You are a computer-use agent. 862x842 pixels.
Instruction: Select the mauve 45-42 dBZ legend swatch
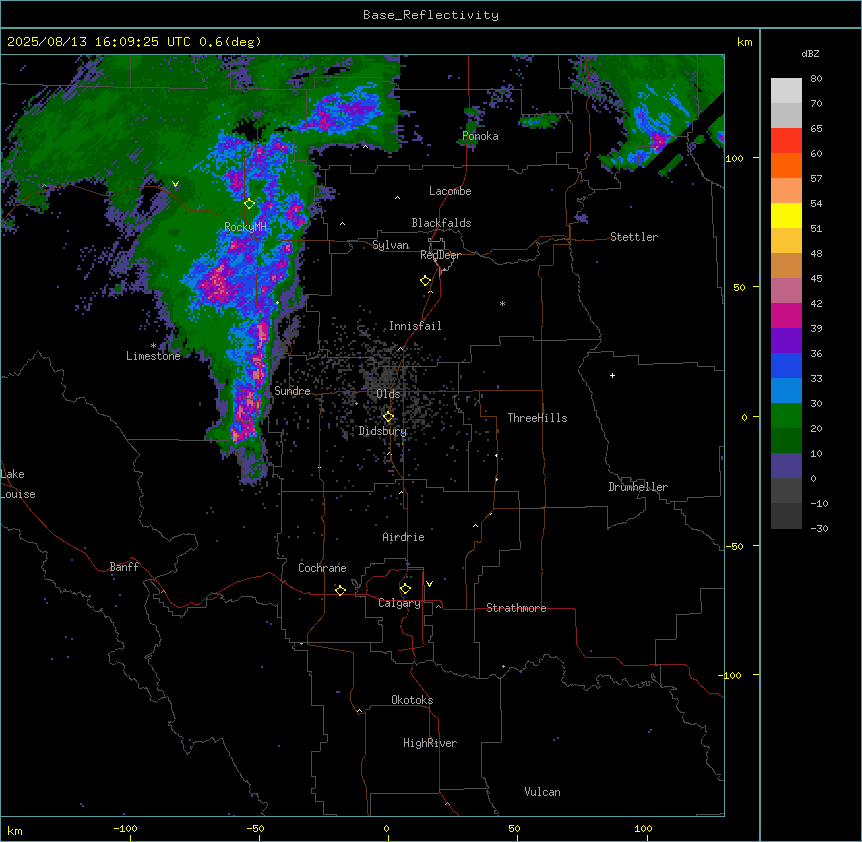tap(786, 290)
